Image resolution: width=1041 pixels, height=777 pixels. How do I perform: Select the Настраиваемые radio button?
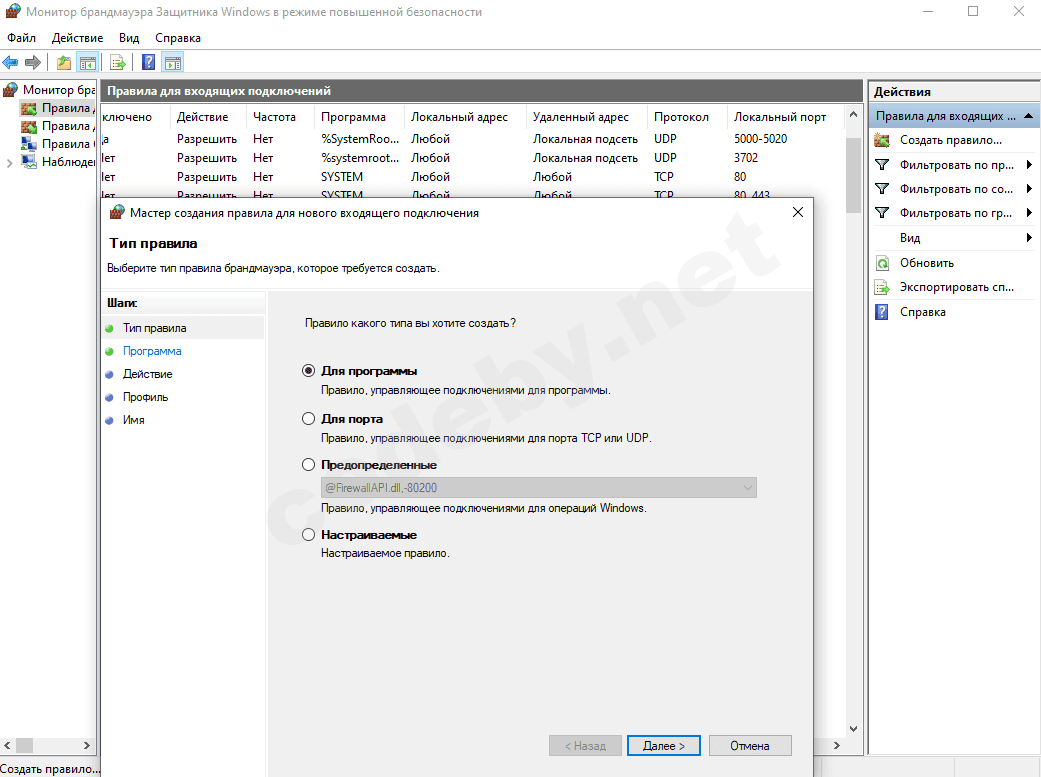pos(308,535)
